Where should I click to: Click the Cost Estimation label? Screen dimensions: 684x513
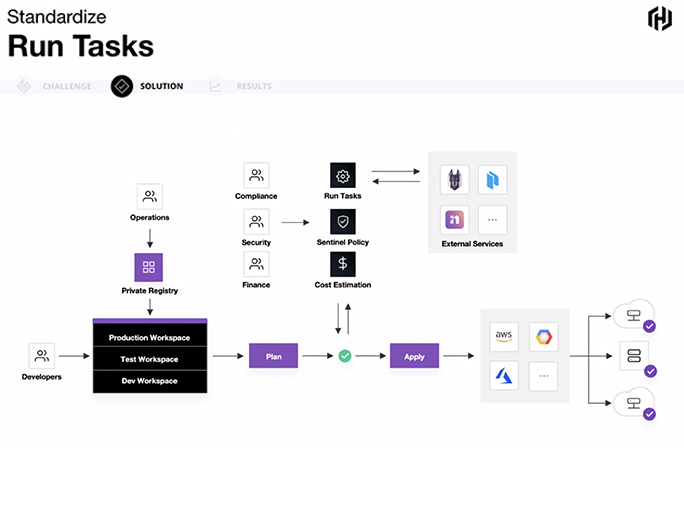click(343, 285)
